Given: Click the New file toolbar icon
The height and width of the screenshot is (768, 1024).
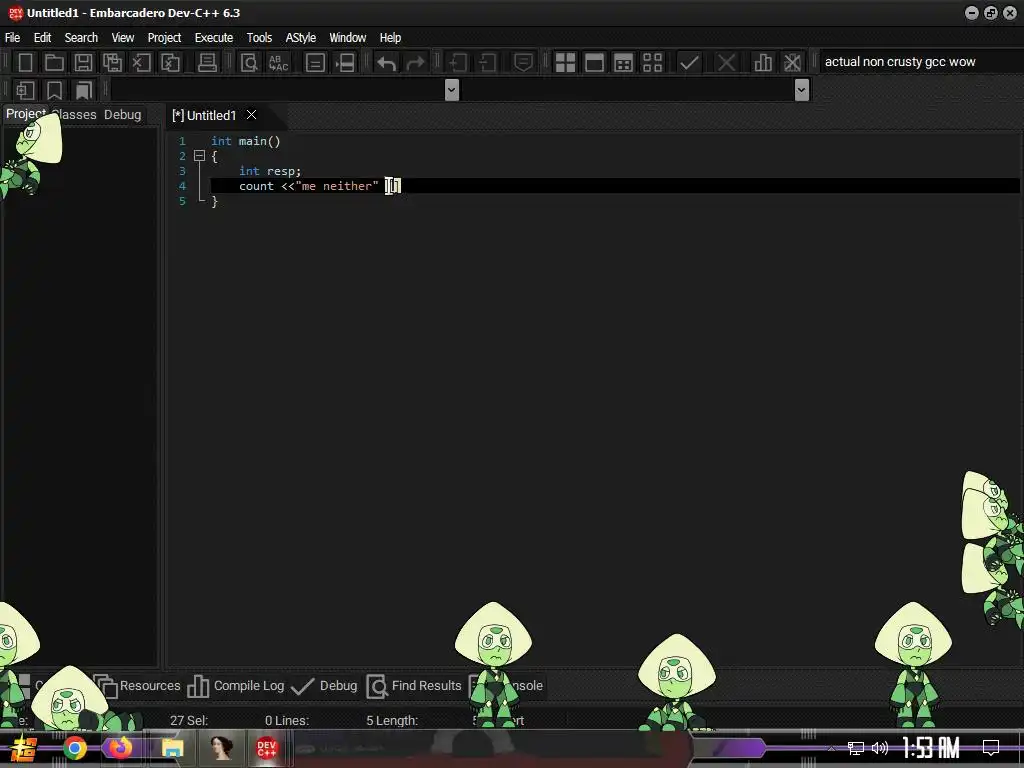Looking at the screenshot, I should coord(25,63).
